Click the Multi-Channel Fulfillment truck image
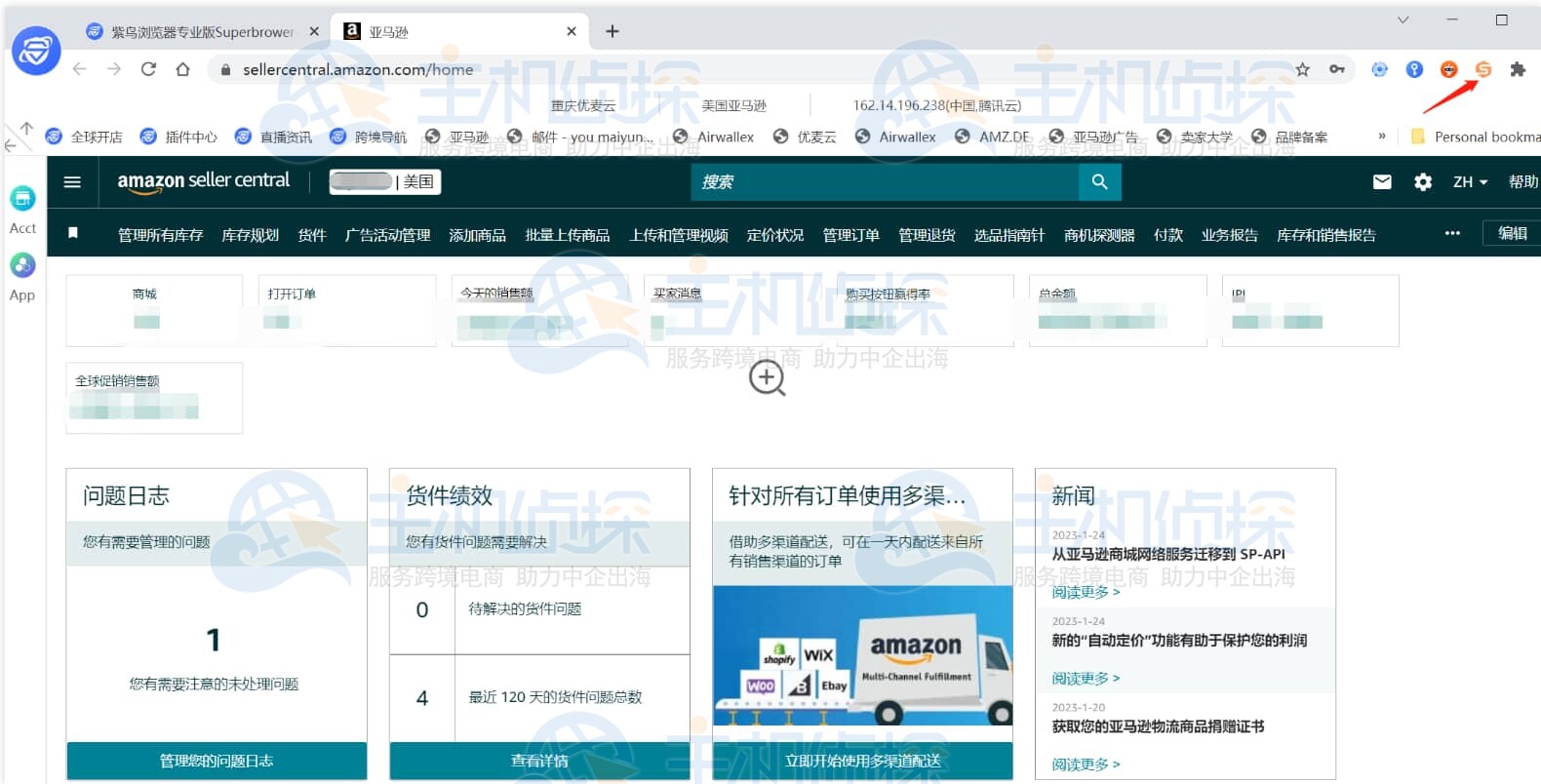The image size is (1541, 784). [862, 656]
